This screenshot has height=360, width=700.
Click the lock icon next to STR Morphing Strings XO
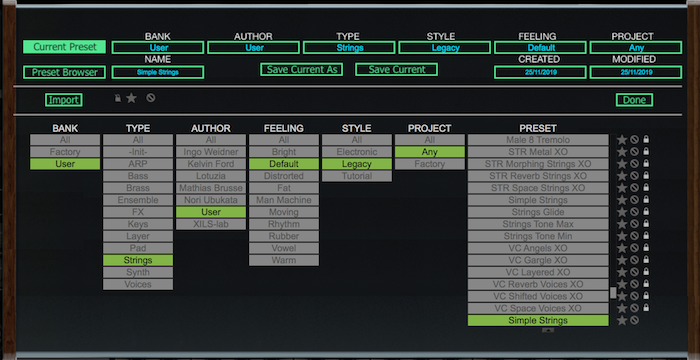click(646, 164)
